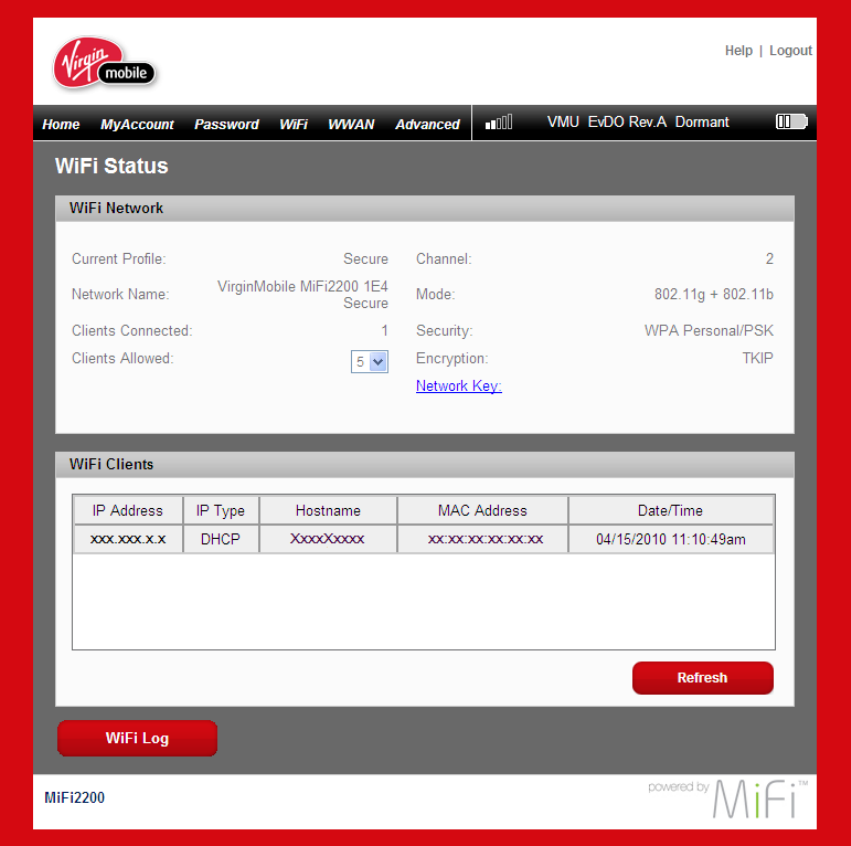Viewport: 851px width, 846px height.
Task: Click the battery level icon
Action: pos(791,122)
